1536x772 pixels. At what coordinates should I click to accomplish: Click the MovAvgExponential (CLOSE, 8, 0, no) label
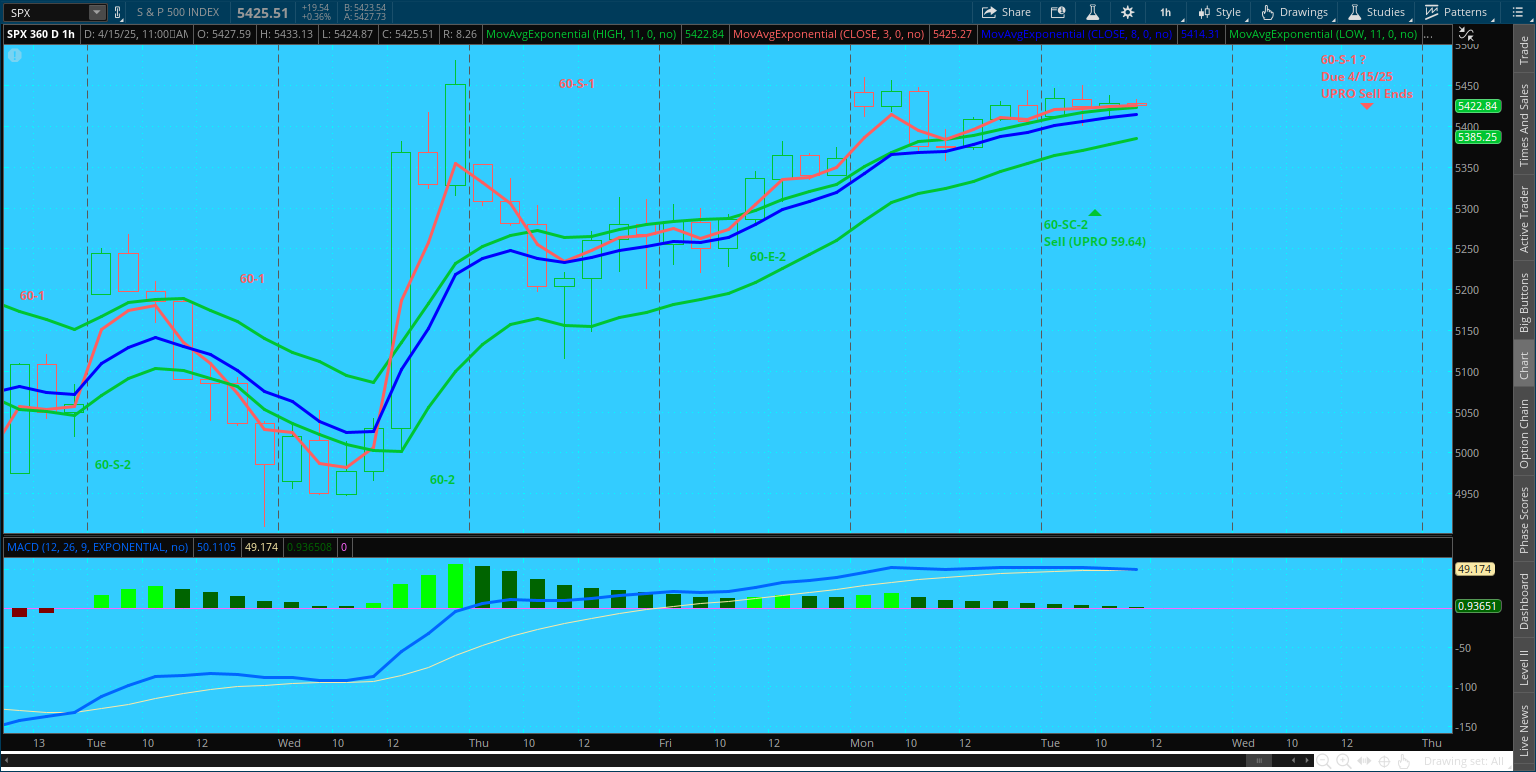click(x=1076, y=34)
